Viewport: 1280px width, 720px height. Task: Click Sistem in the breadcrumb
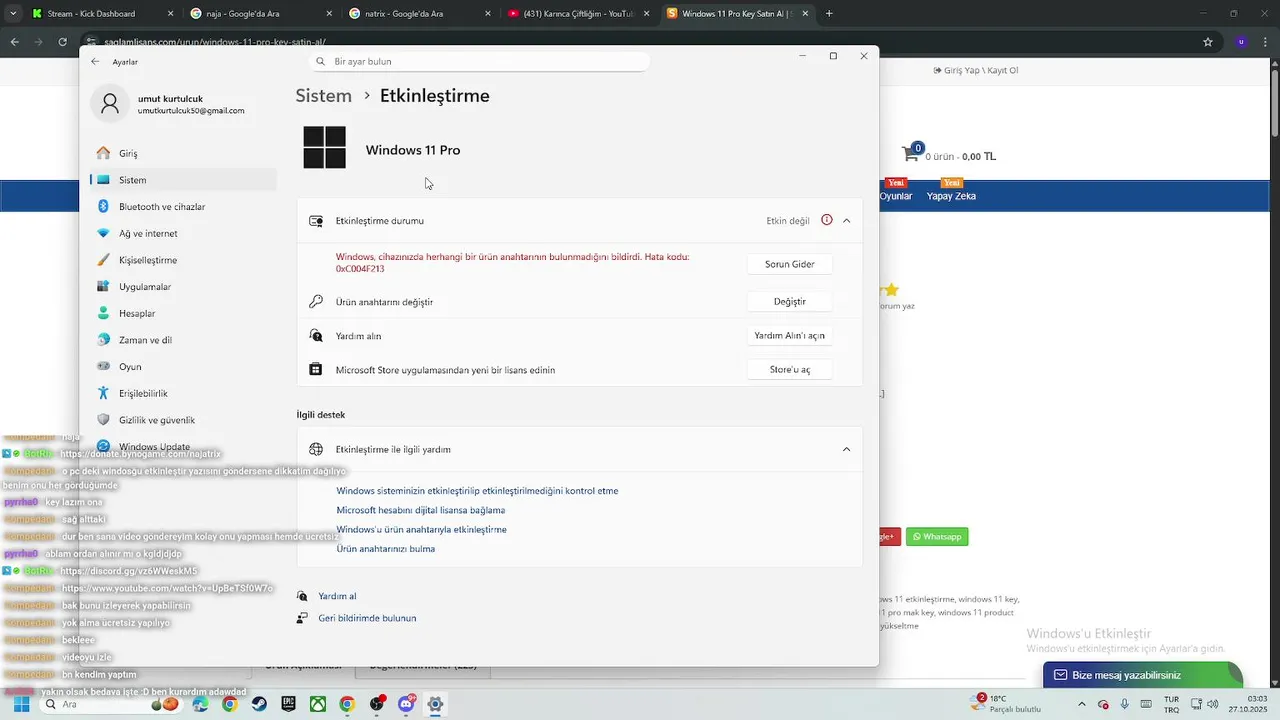[x=323, y=96]
